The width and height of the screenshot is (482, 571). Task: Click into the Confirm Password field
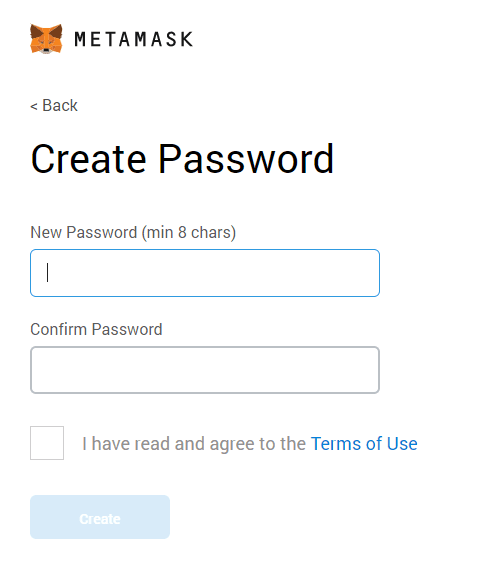(205, 370)
